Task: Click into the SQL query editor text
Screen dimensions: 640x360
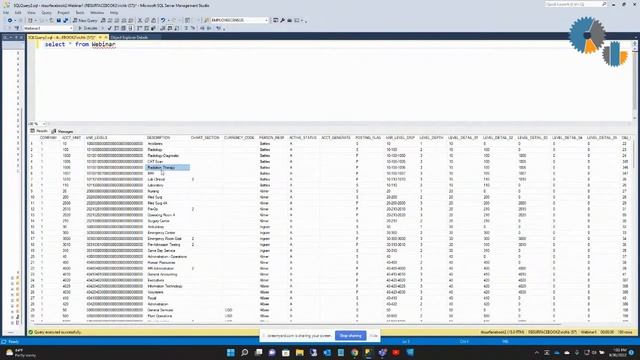Action: point(80,44)
